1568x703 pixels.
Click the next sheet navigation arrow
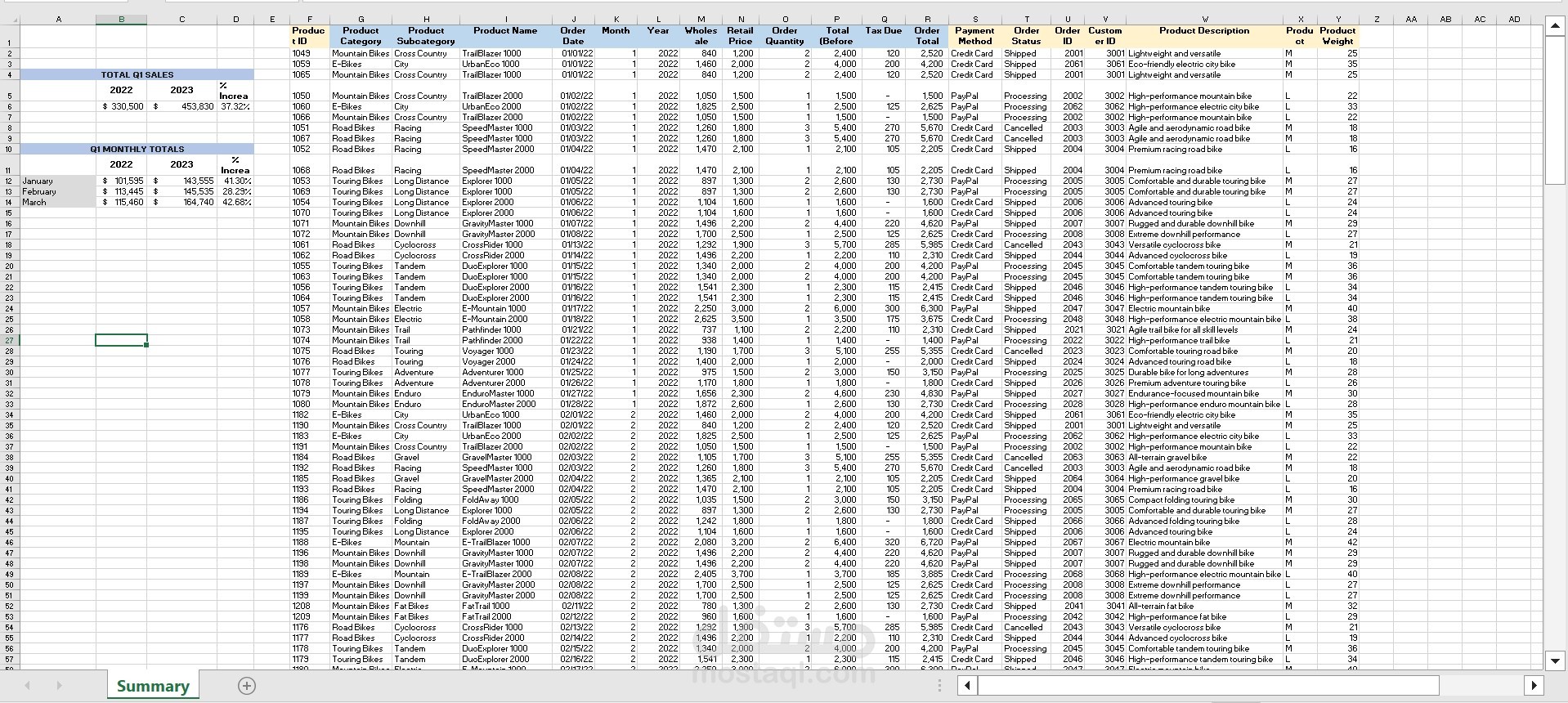pyautogui.click(x=59, y=686)
